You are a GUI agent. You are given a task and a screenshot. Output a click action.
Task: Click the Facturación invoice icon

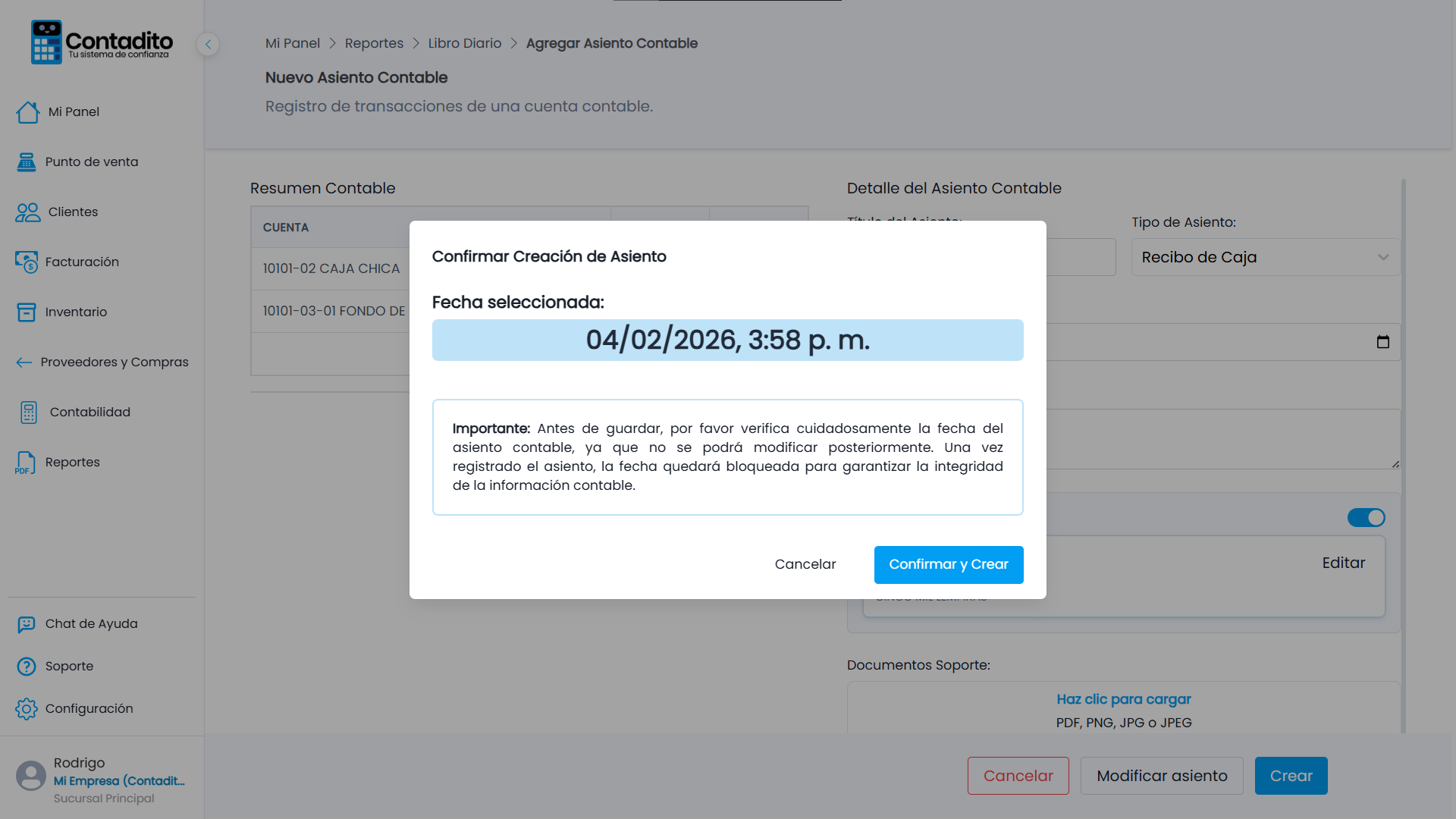click(27, 262)
